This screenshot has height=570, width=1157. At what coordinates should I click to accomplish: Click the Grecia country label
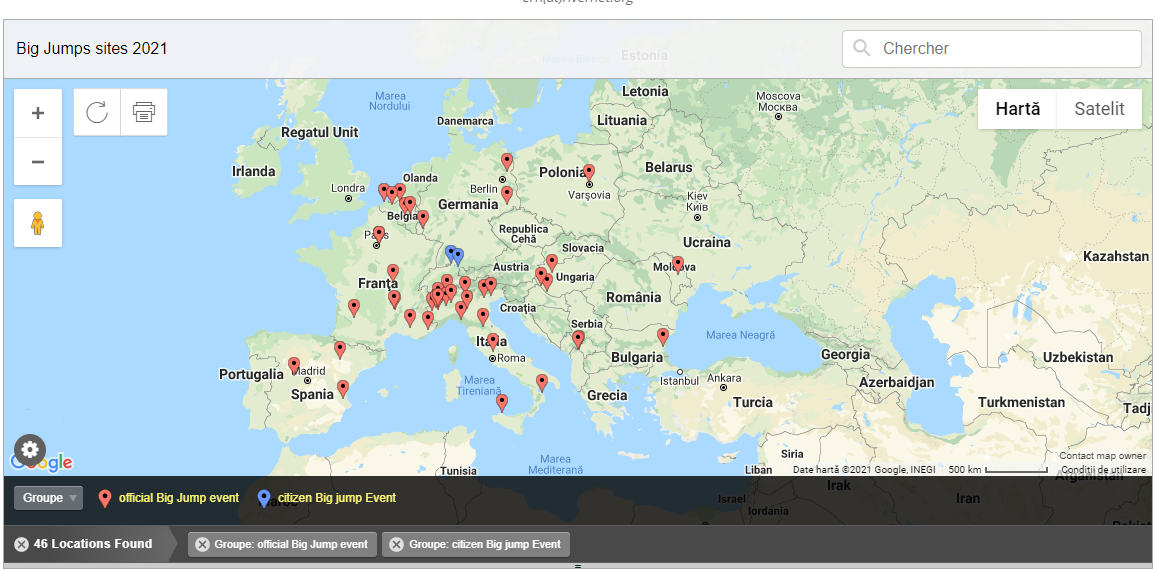coord(607,396)
